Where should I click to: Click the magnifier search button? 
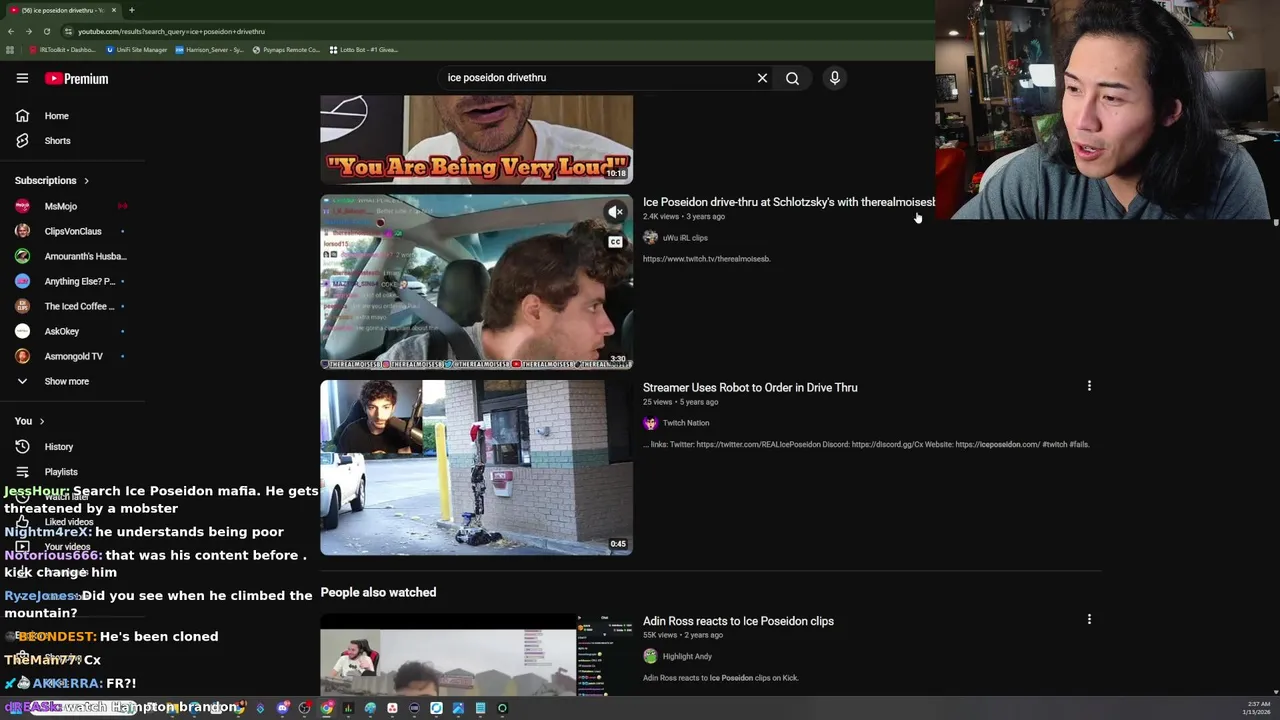pyautogui.click(x=792, y=78)
